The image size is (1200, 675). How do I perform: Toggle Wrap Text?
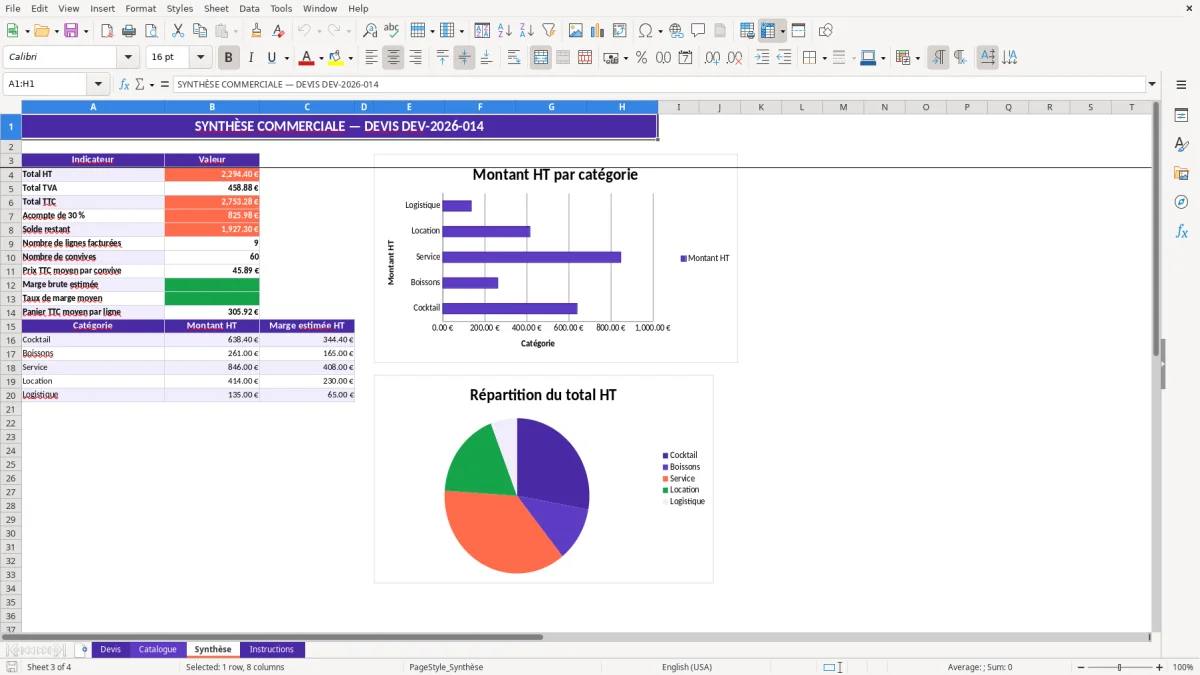click(514, 58)
